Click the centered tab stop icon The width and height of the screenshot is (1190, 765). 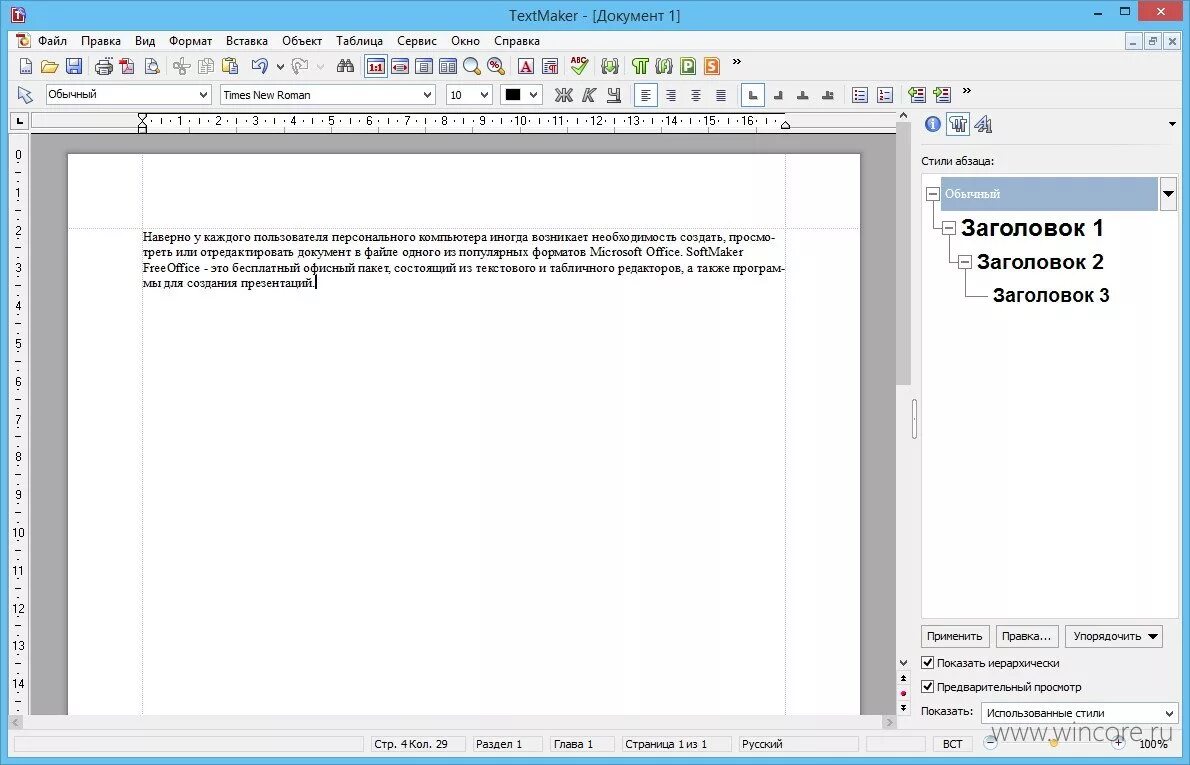(803, 94)
